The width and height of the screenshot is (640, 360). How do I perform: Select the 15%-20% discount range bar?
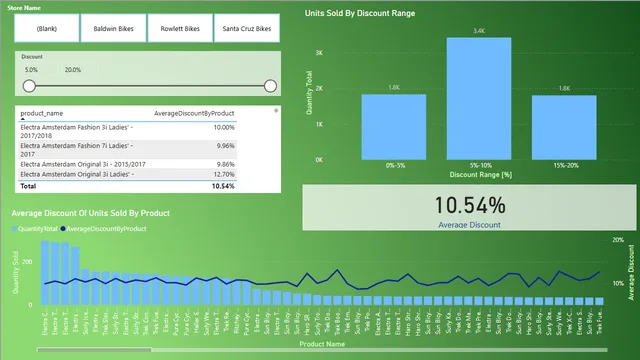(x=564, y=127)
